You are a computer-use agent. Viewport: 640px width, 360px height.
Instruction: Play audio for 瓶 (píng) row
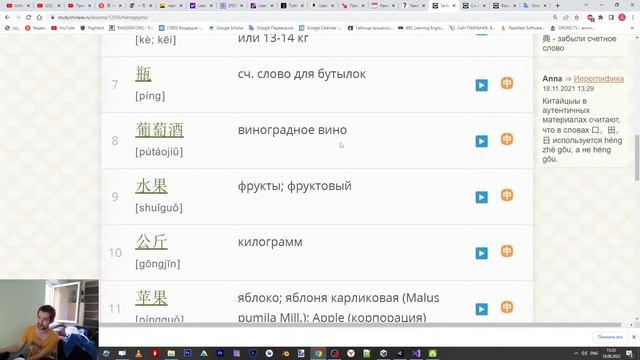(x=482, y=85)
